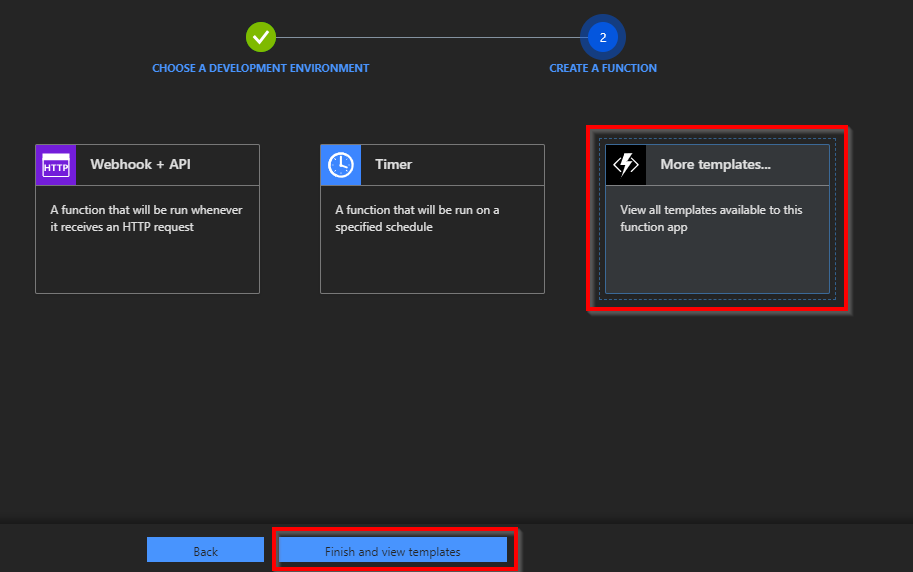913x572 pixels.
Task: Click Finish and view templates button
Action: 393,551
